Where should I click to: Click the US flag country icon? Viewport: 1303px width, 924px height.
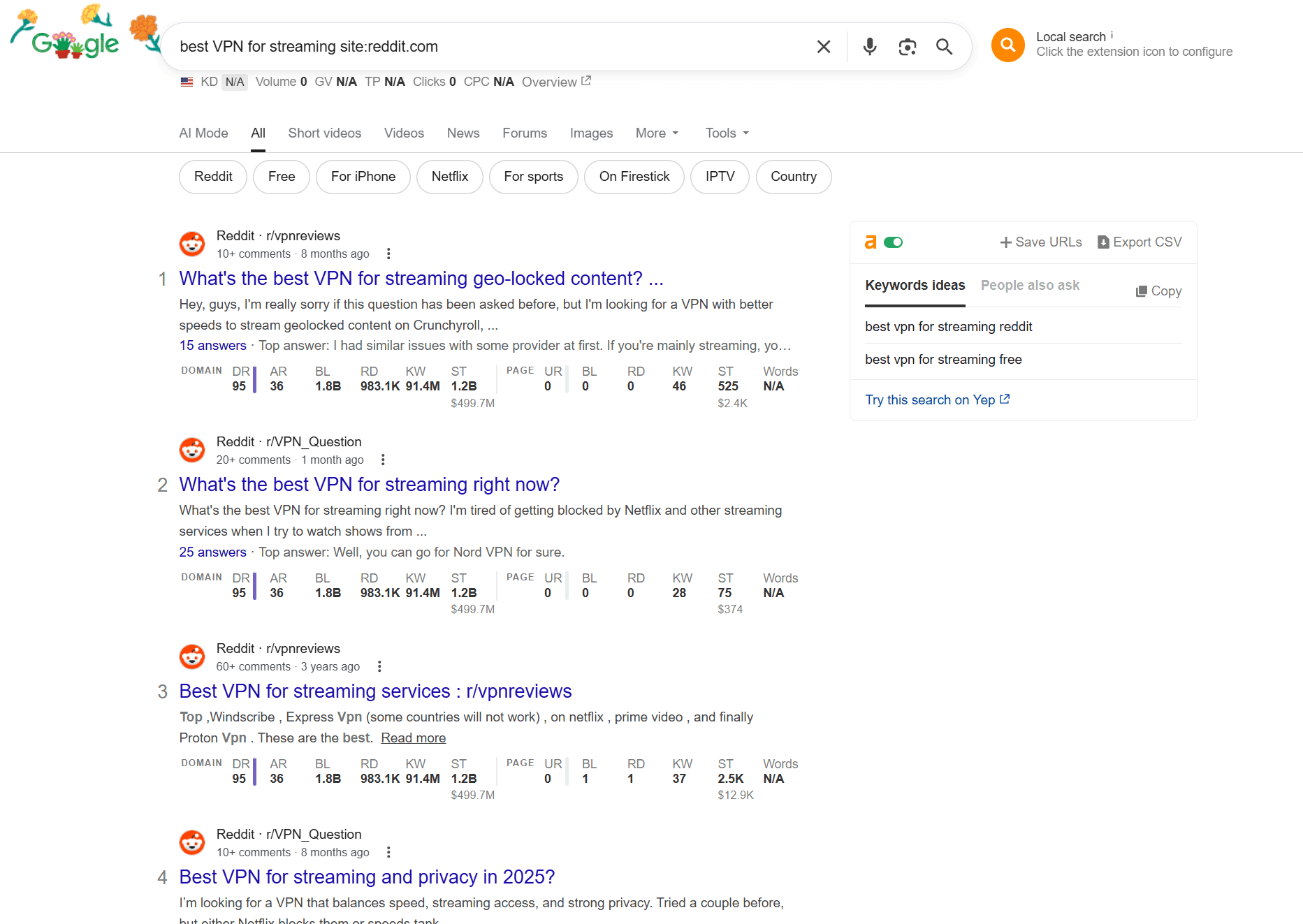(x=187, y=82)
